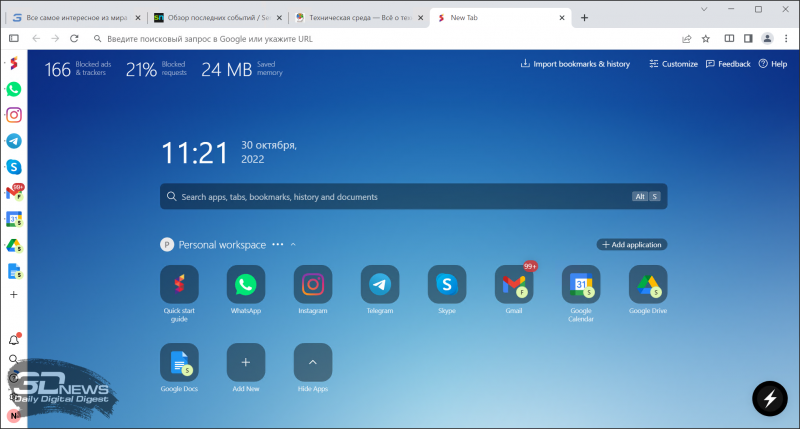Select the New Tab tab
800x429 pixels.
point(500,17)
